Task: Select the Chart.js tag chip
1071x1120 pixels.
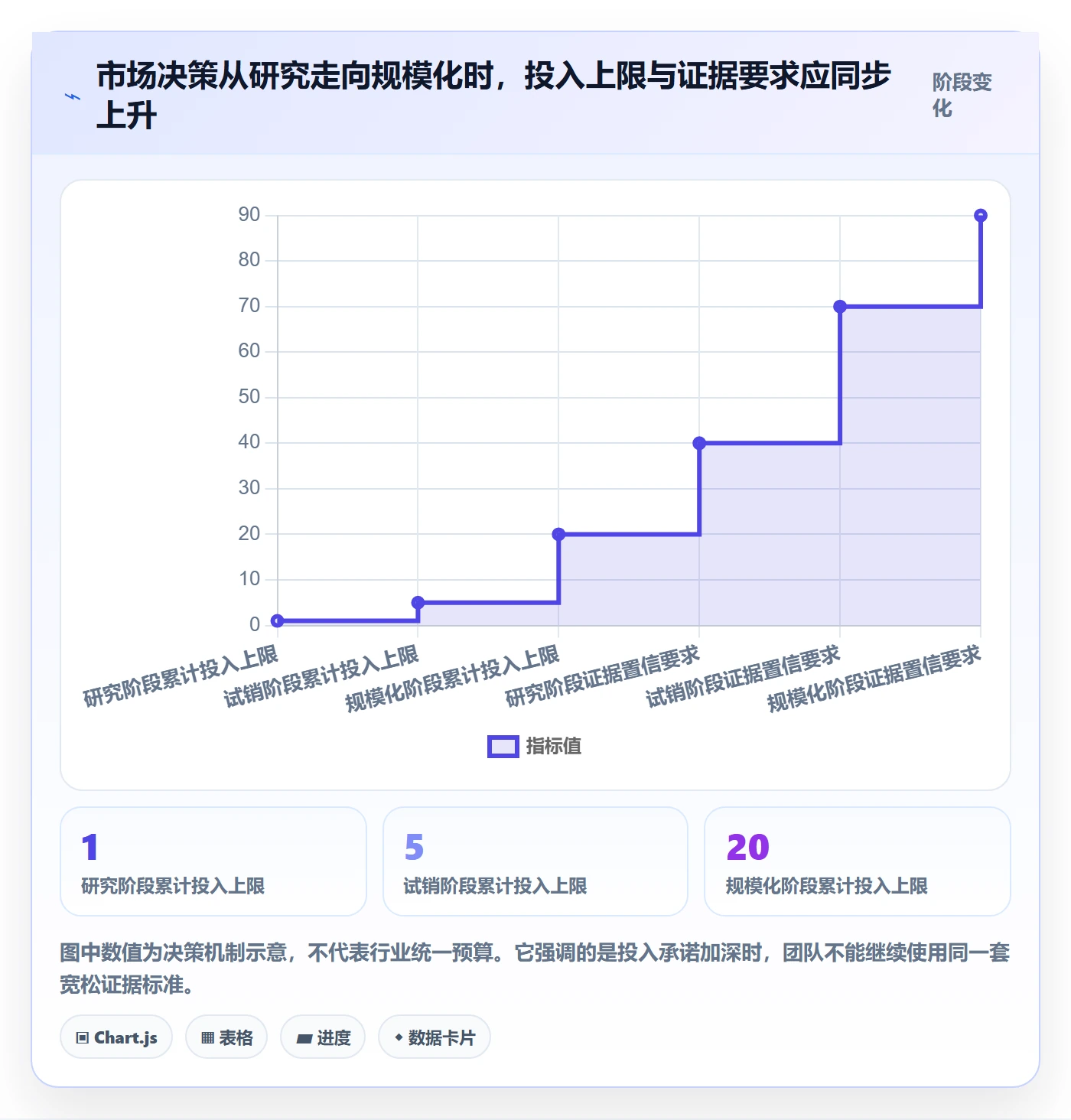Action: pos(116,1037)
